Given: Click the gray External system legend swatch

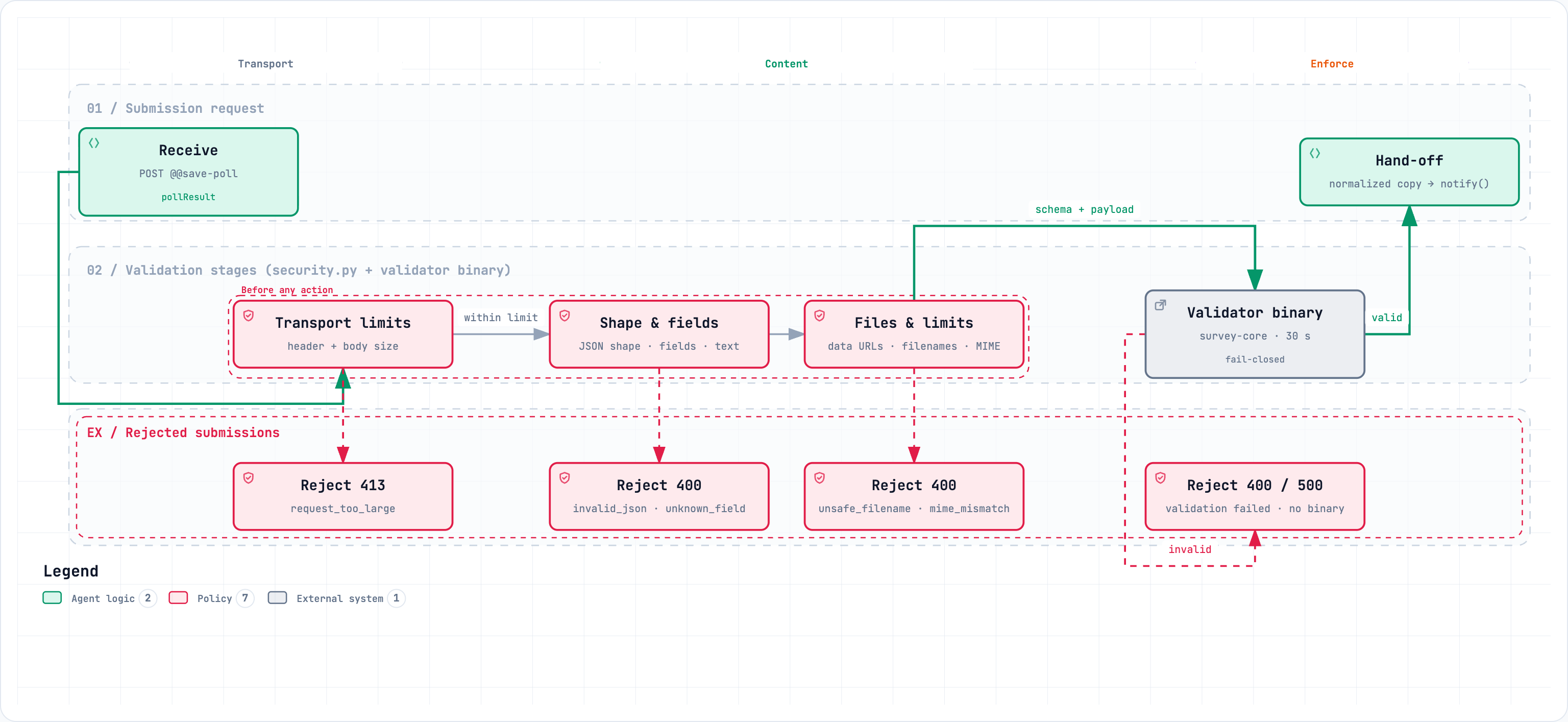Looking at the screenshot, I should 278,598.
